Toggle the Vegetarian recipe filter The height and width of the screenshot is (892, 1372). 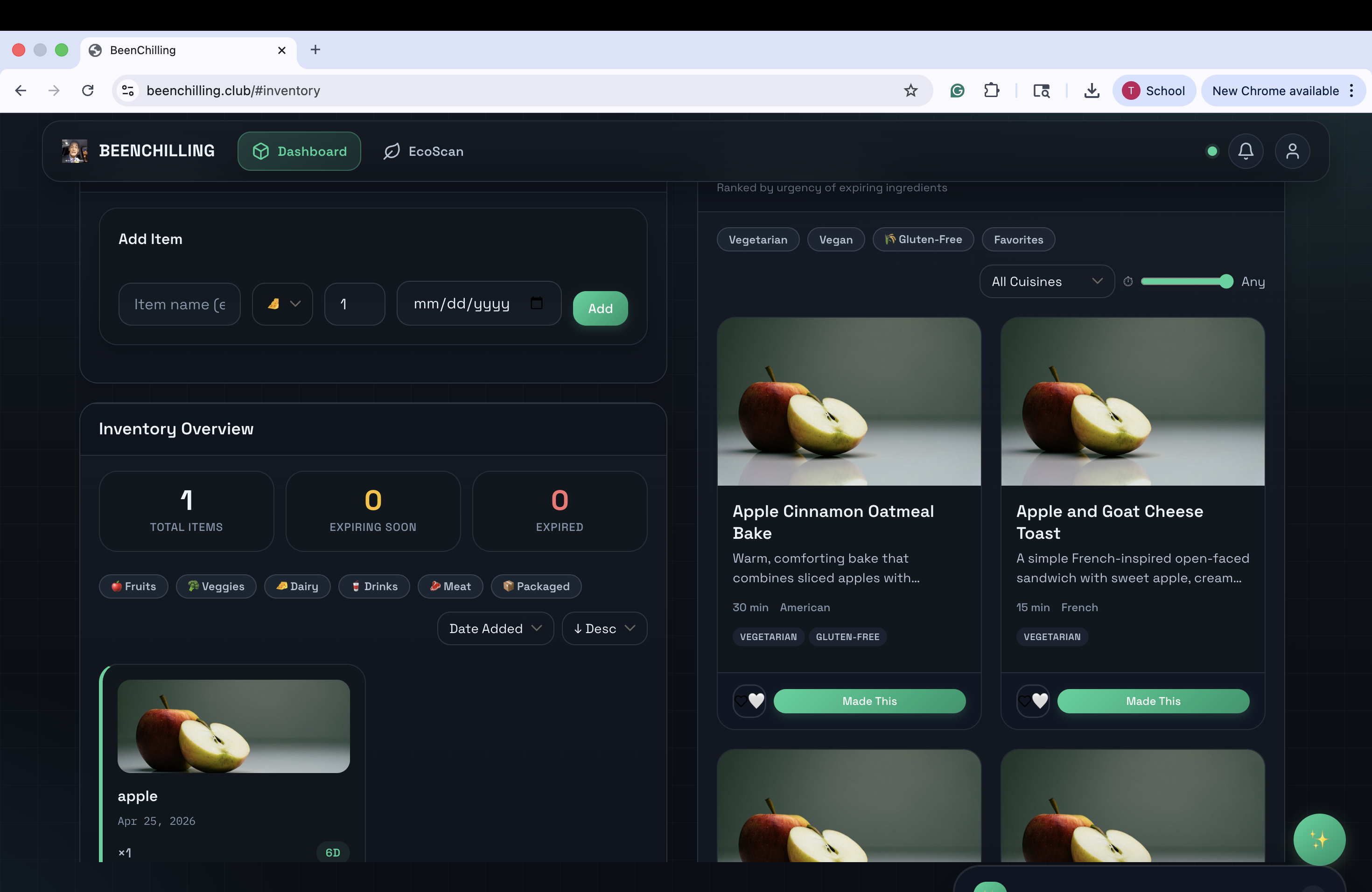757,240
